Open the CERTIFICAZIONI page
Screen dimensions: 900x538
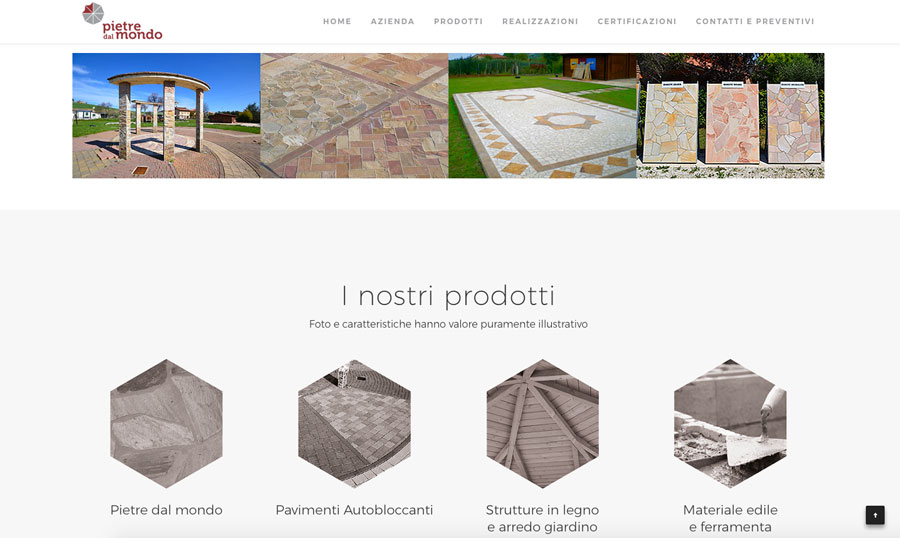(x=637, y=21)
